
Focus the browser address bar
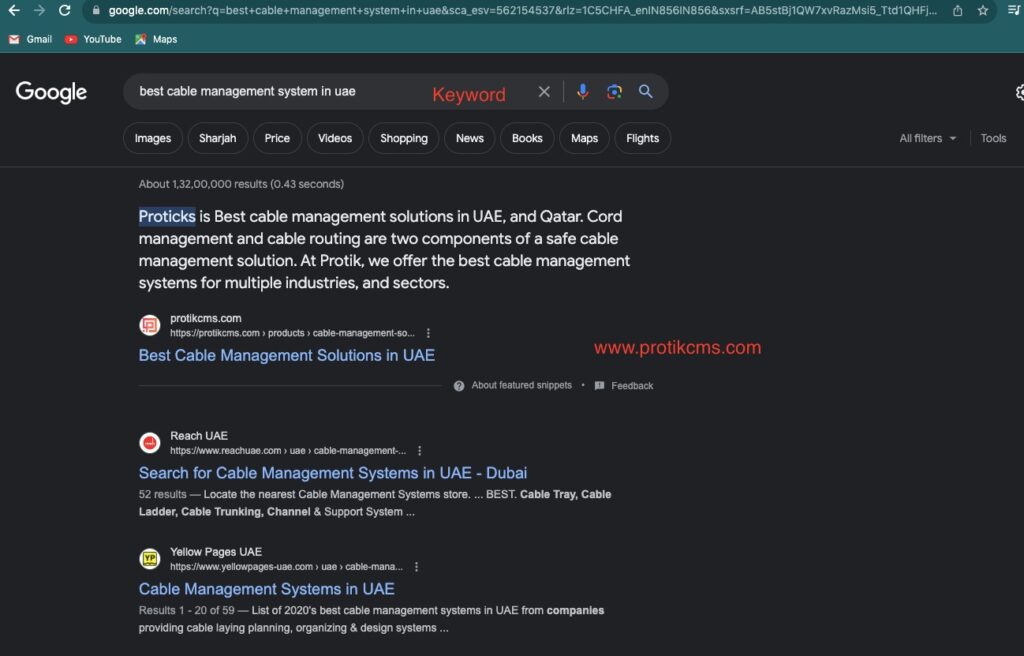[522, 10]
